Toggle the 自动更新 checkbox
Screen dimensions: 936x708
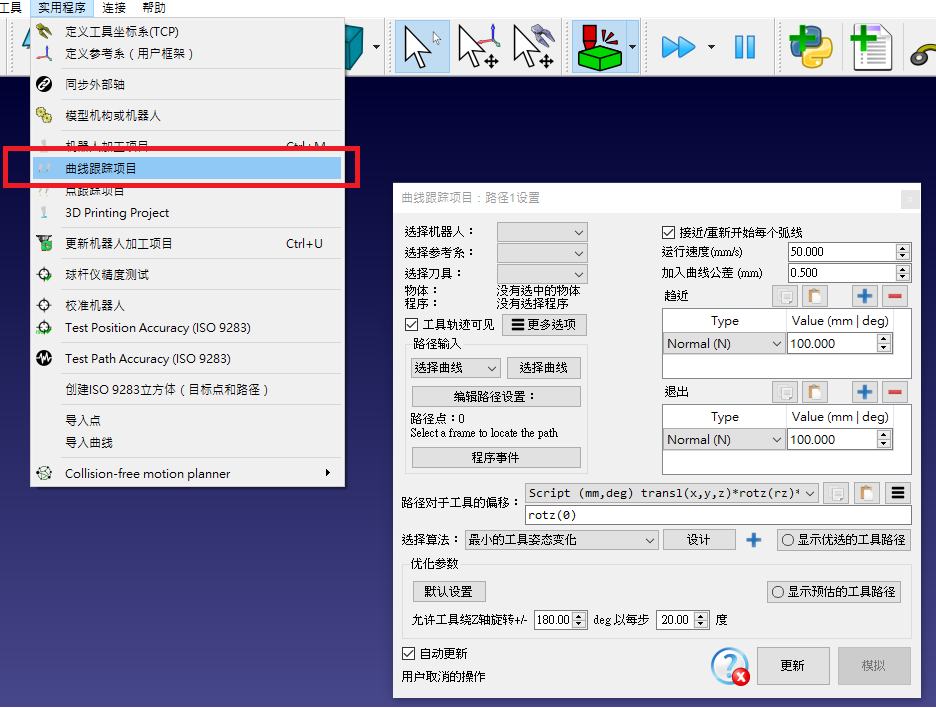pyautogui.click(x=408, y=654)
